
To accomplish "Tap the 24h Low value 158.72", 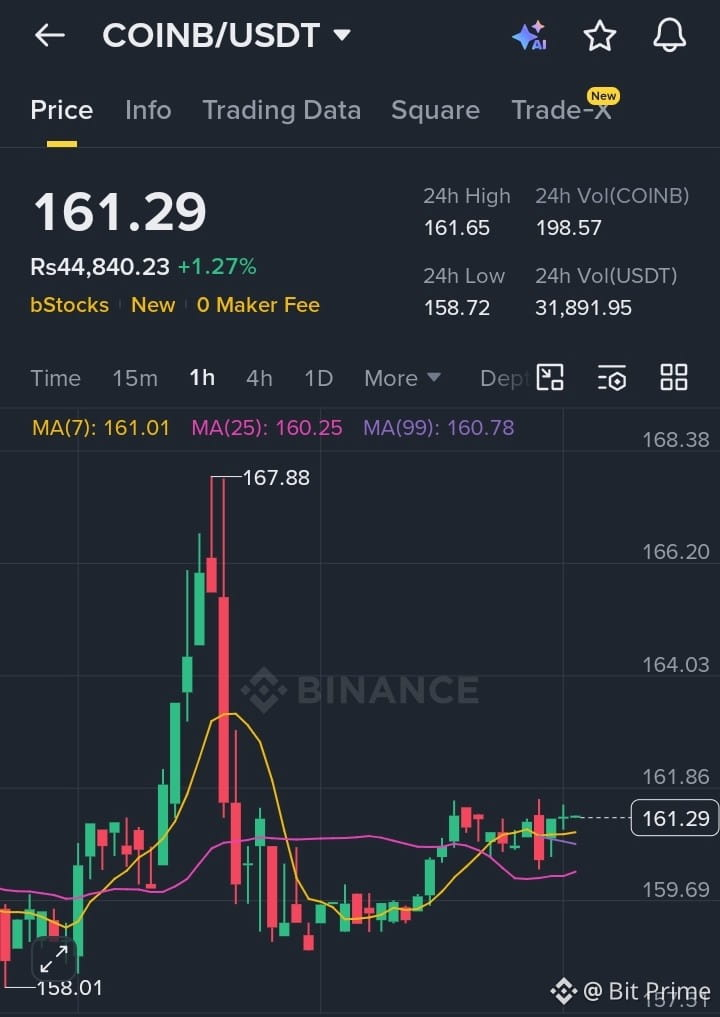I will tap(457, 307).
